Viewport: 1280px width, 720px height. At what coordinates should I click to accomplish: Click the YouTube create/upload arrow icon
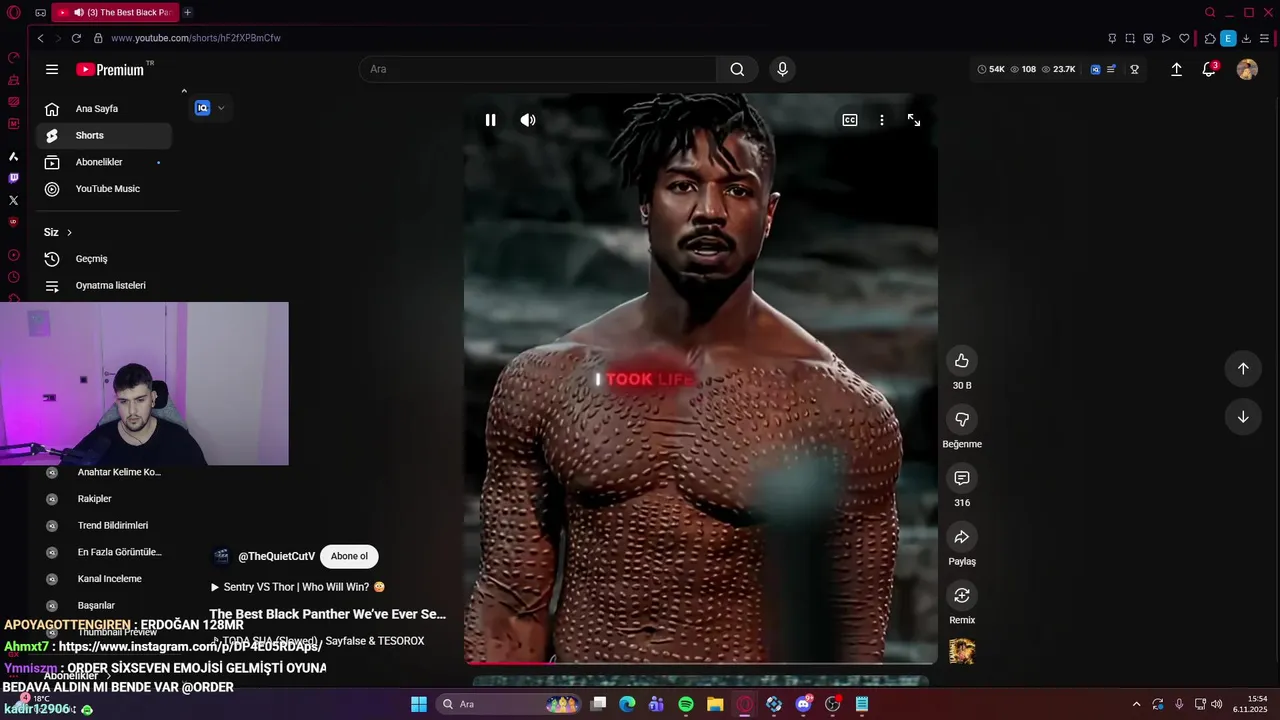coord(1176,69)
